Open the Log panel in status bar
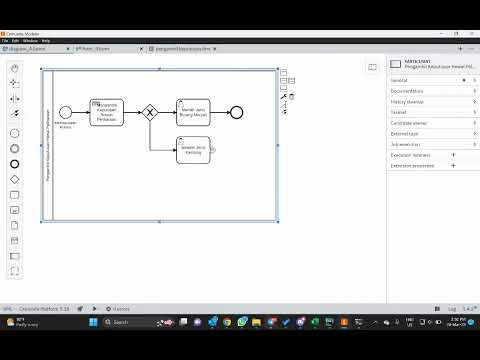This screenshot has width=480, height=360. coord(452,309)
